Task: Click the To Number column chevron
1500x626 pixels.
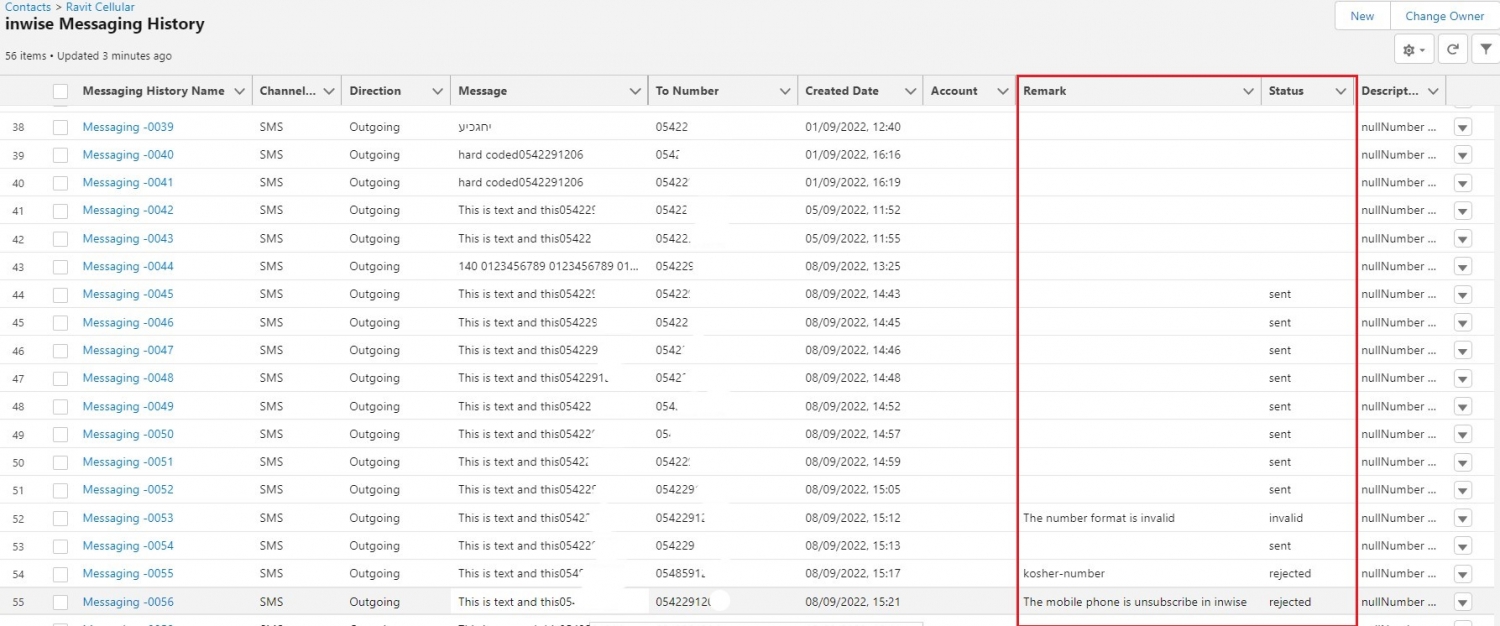Action: click(x=785, y=90)
